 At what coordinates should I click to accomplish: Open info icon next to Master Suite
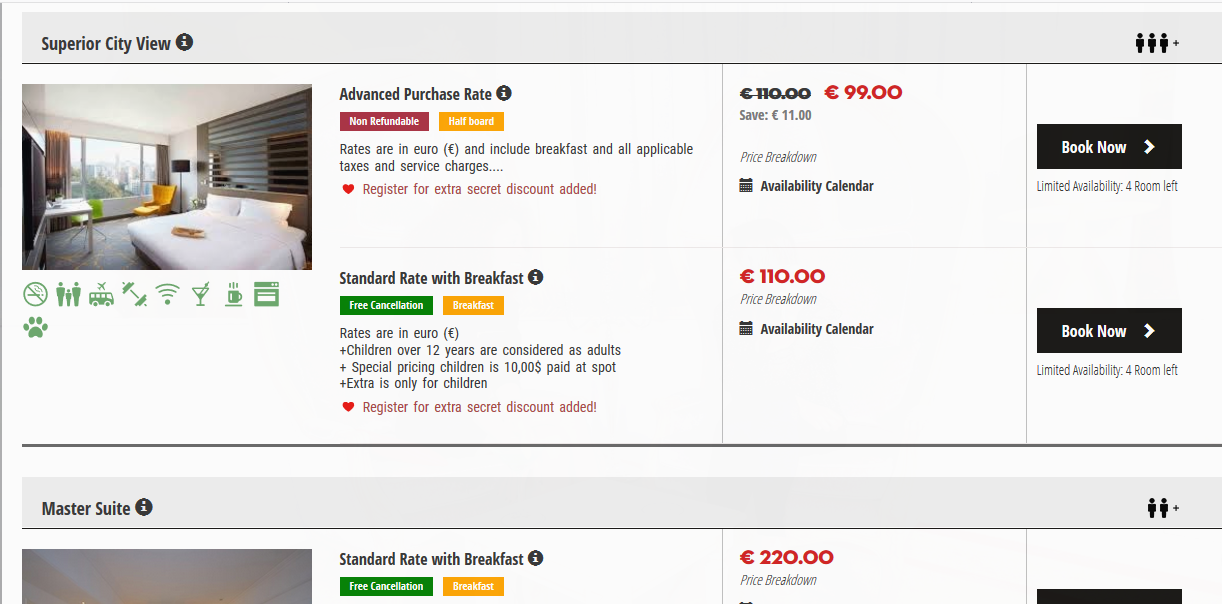point(144,507)
